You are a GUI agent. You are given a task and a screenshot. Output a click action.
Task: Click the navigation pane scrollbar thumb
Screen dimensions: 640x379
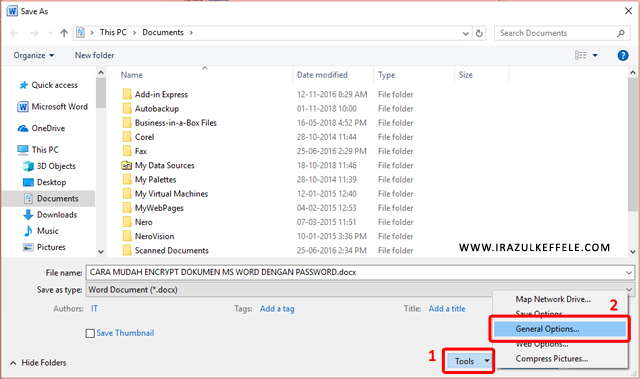(101, 93)
